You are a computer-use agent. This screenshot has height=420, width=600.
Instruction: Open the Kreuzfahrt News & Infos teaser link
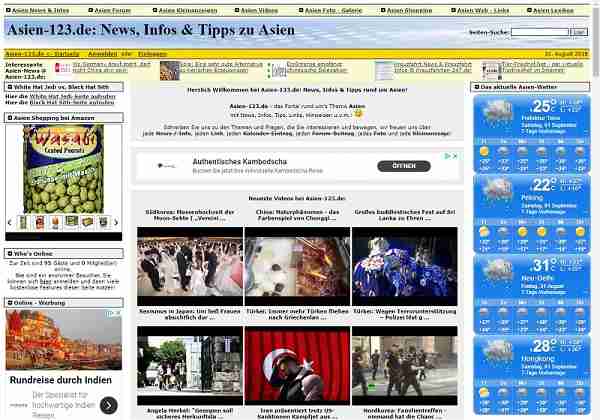point(433,67)
